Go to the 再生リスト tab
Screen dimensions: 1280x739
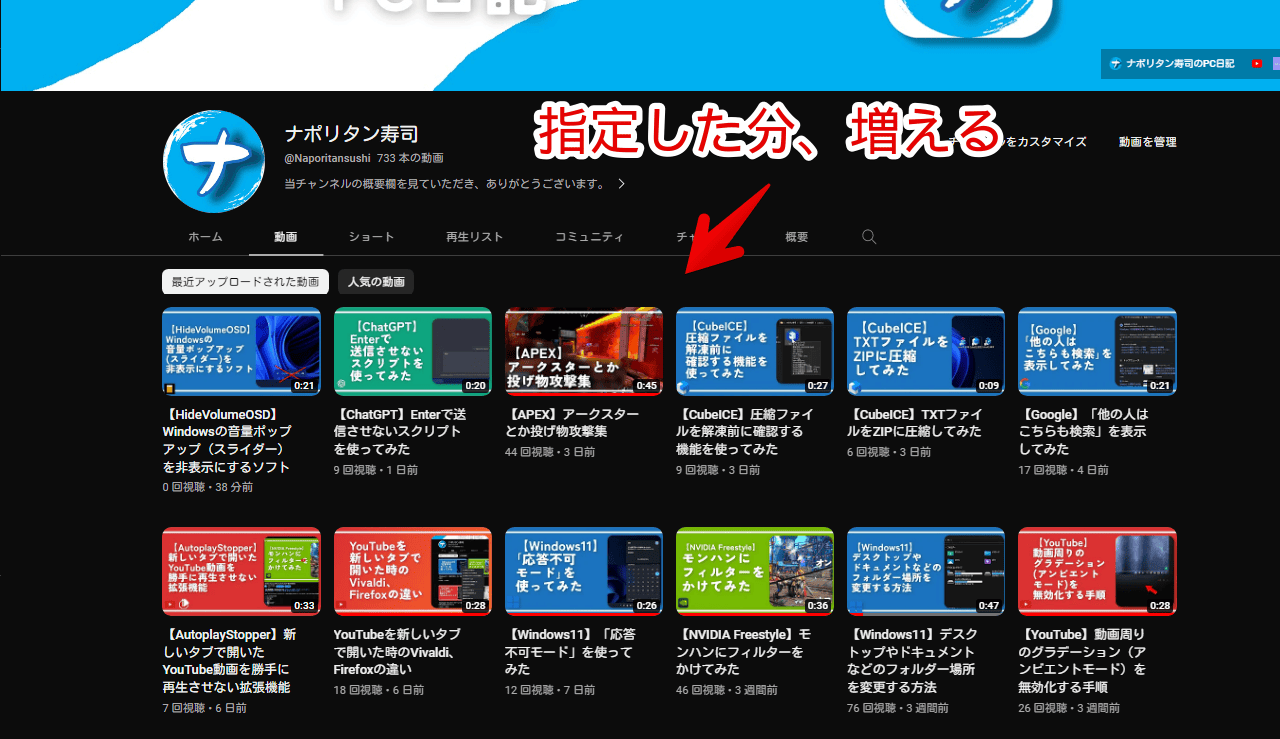coord(474,237)
